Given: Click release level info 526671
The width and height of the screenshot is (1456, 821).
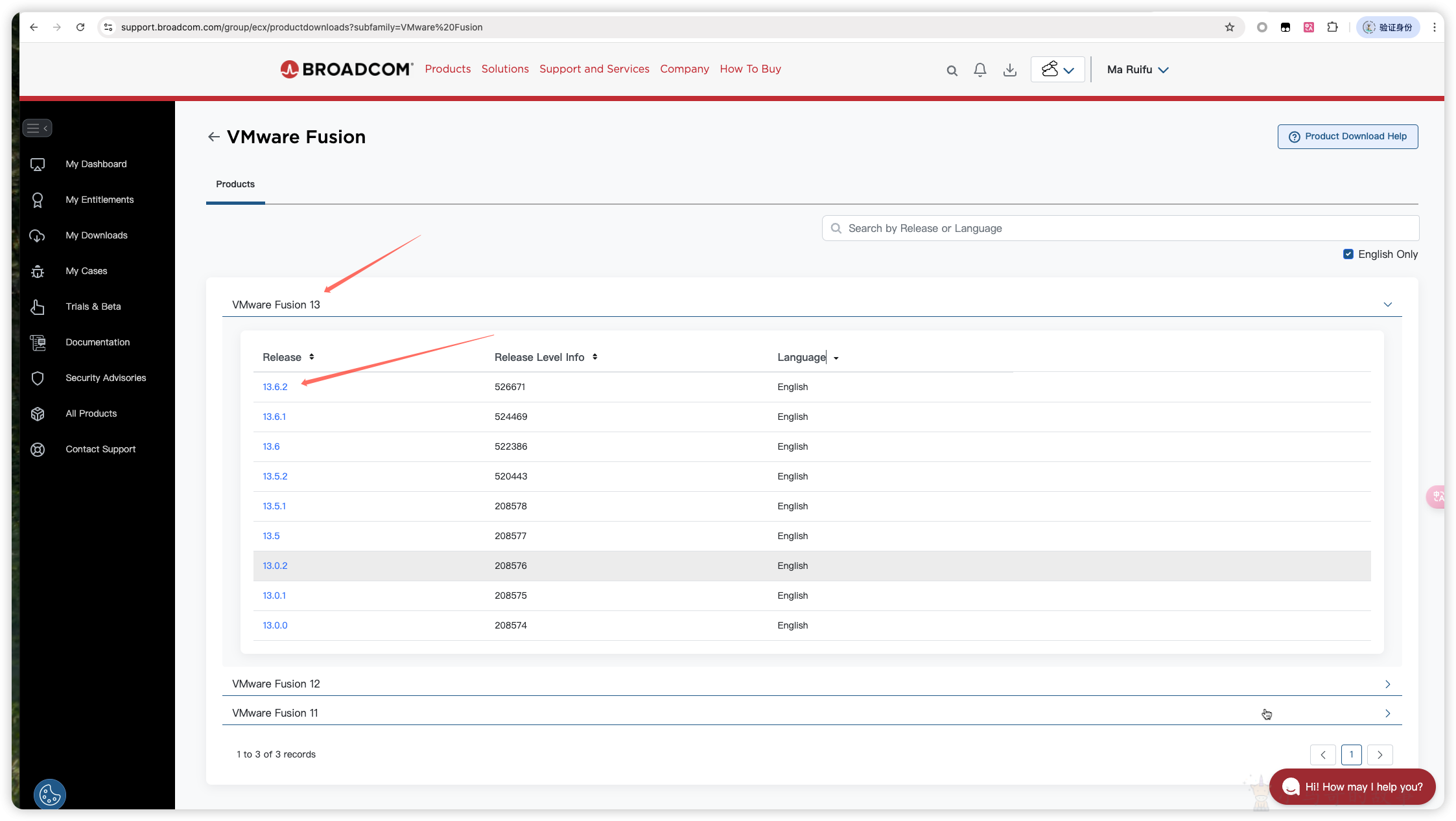Looking at the screenshot, I should (510, 387).
